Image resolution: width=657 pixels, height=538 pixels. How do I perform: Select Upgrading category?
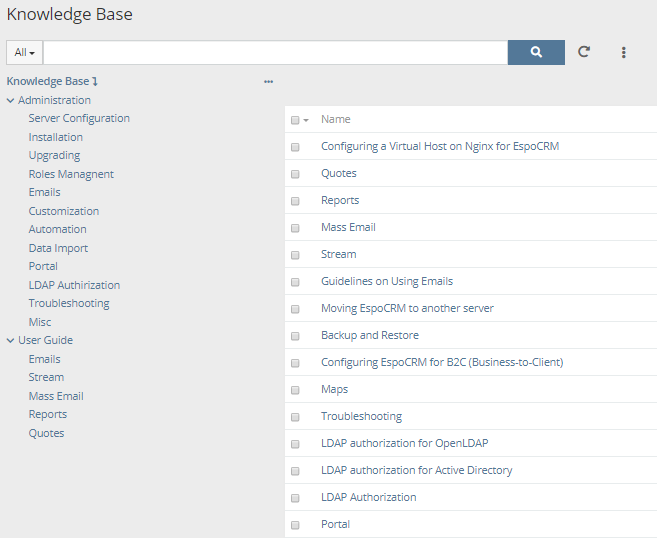54,155
